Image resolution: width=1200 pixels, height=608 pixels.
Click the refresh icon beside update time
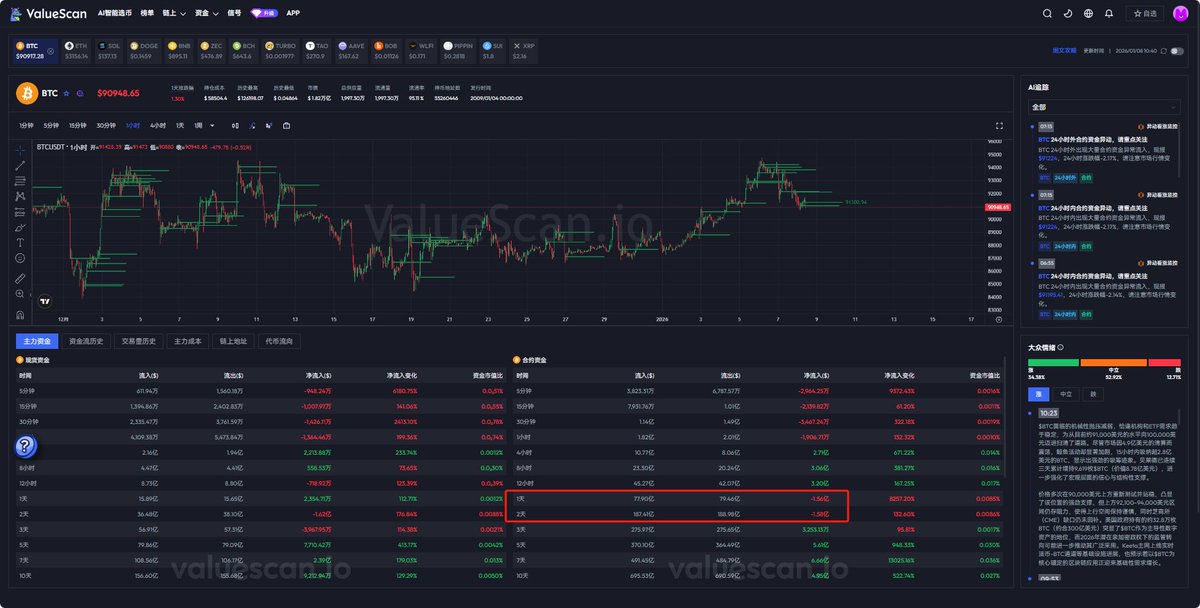pyautogui.click(x=1162, y=50)
